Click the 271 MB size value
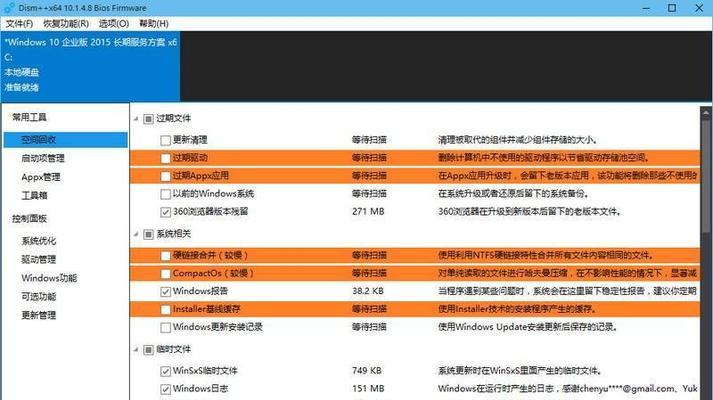Image resolution: width=713 pixels, height=400 pixels. pos(368,211)
